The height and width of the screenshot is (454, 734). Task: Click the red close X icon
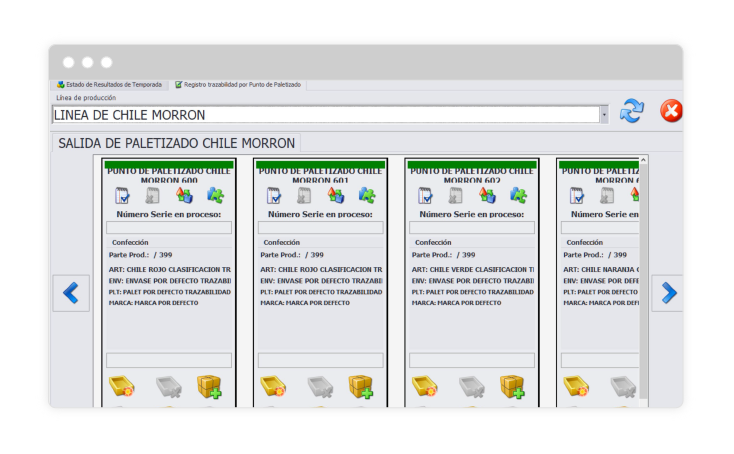[x=671, y=111]
